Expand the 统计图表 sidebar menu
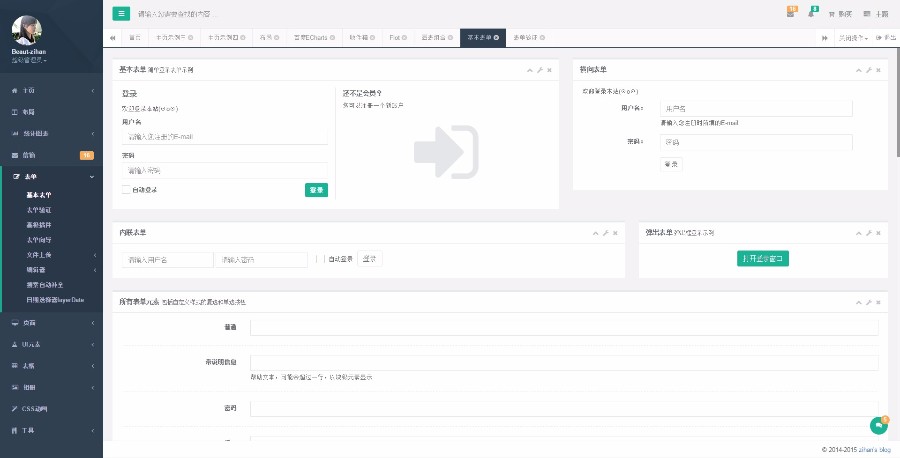Image resolution: width=900 pixels, height=458 pixels. pyautogui.click(x=52, y=134)
